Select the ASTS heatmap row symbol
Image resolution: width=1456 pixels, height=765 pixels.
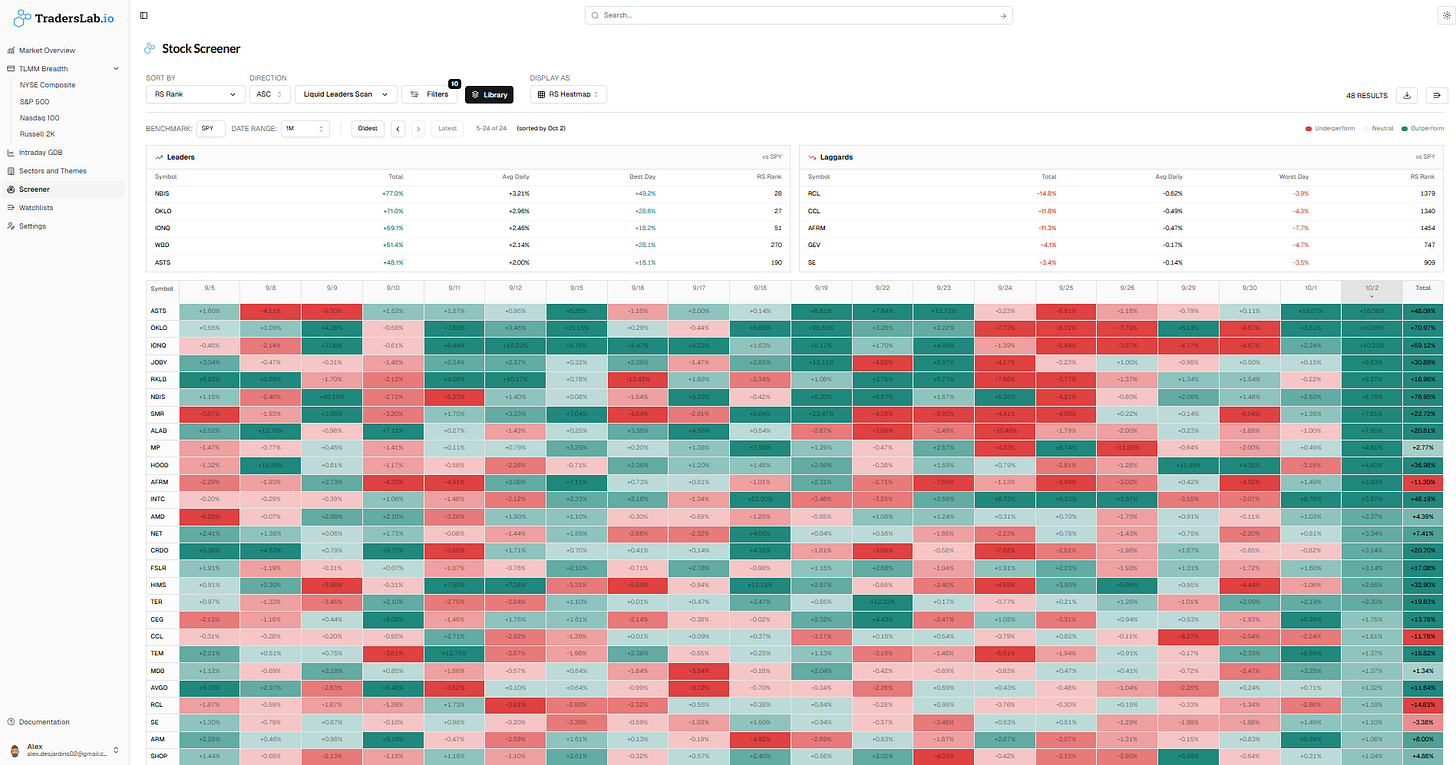158,311
